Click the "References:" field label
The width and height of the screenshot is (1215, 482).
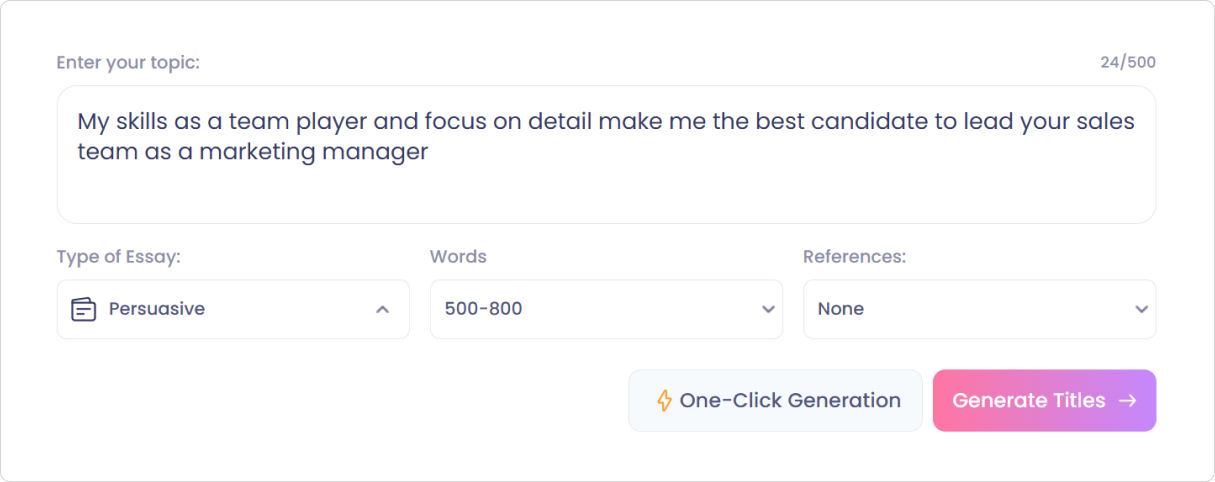point(854,257)
